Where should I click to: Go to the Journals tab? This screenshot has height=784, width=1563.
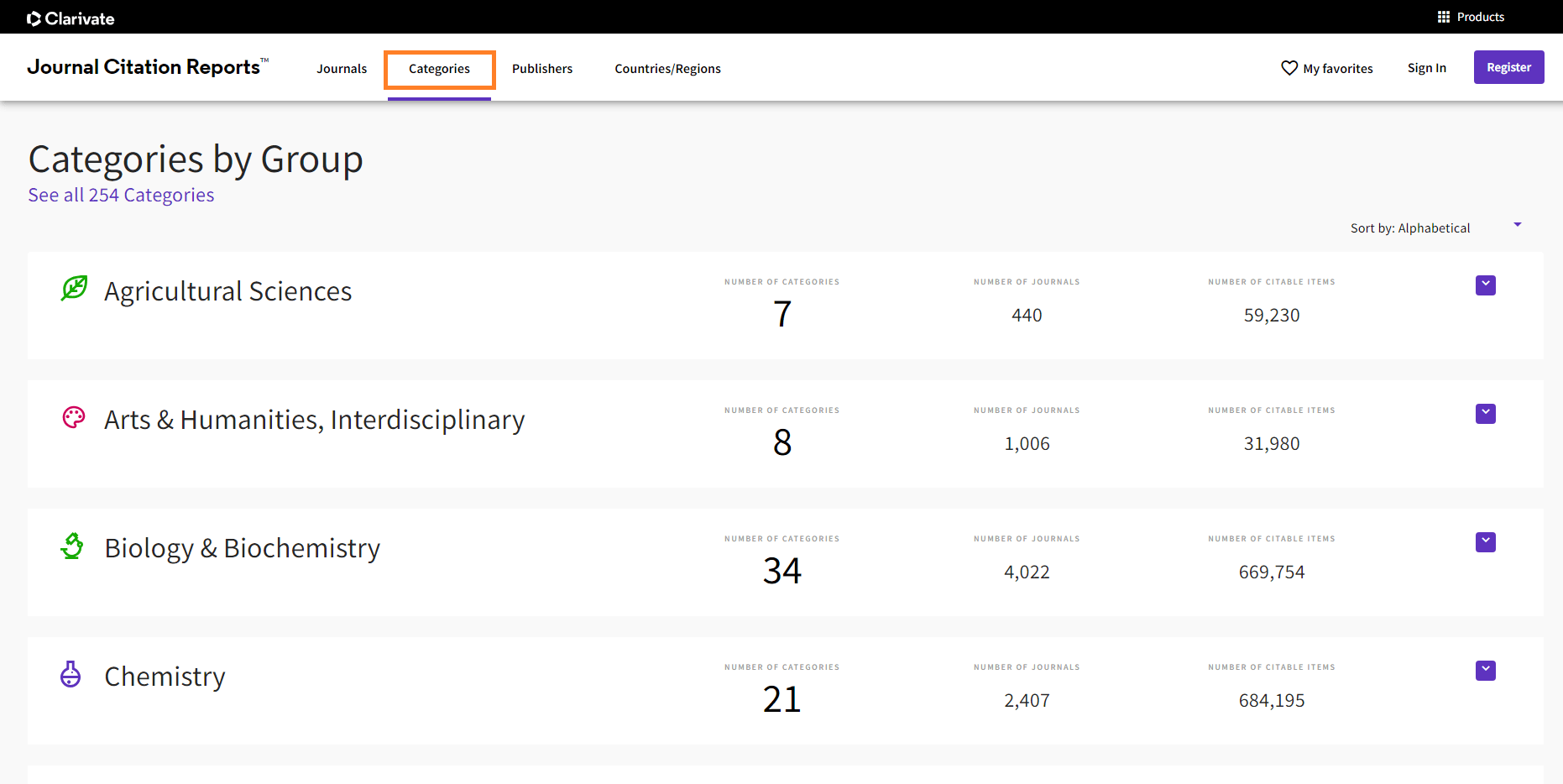342,69
